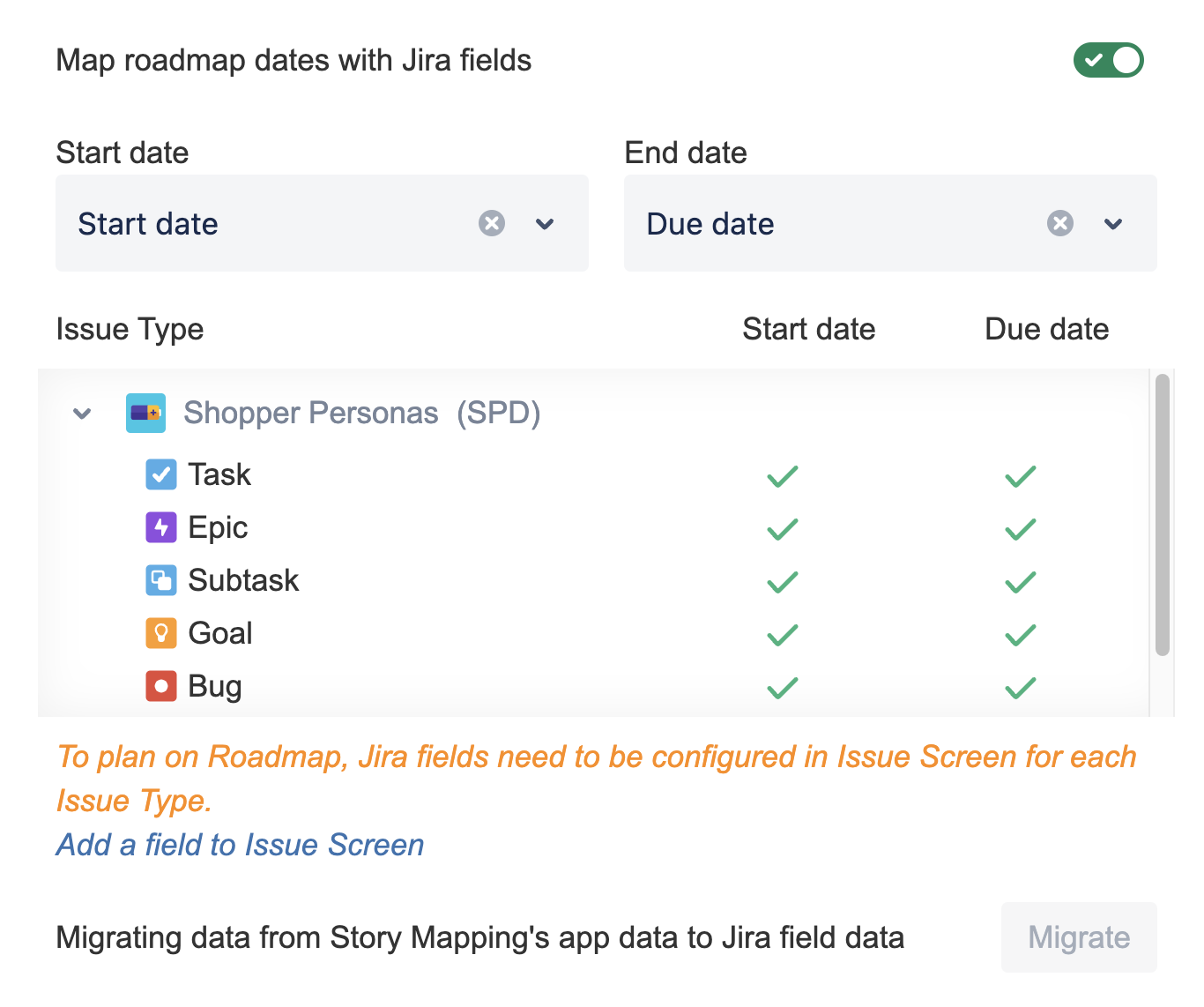Click Due date checkmark for Epic
Screen dimensions: 1204x1007
click(x=1020, y=529)
